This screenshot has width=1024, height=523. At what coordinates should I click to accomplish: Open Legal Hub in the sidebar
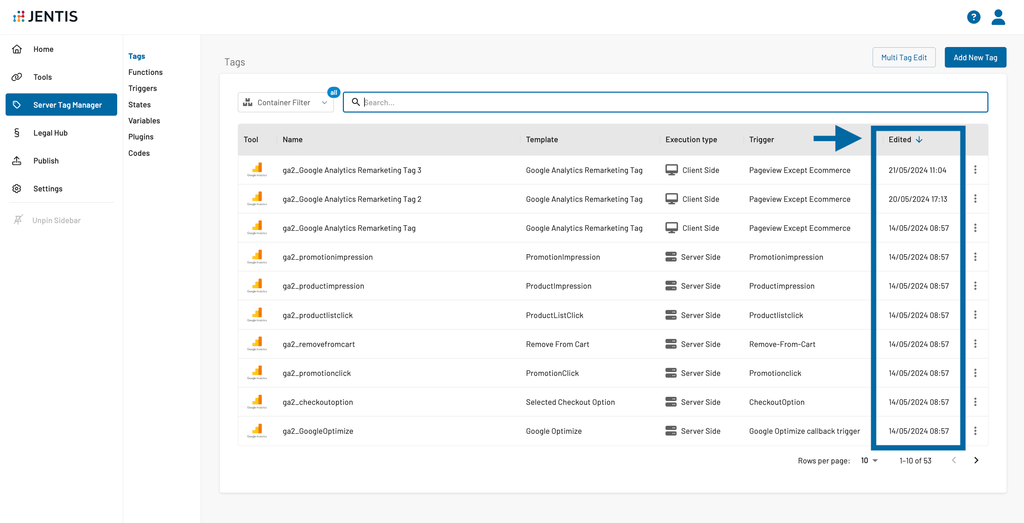[50, 133]
